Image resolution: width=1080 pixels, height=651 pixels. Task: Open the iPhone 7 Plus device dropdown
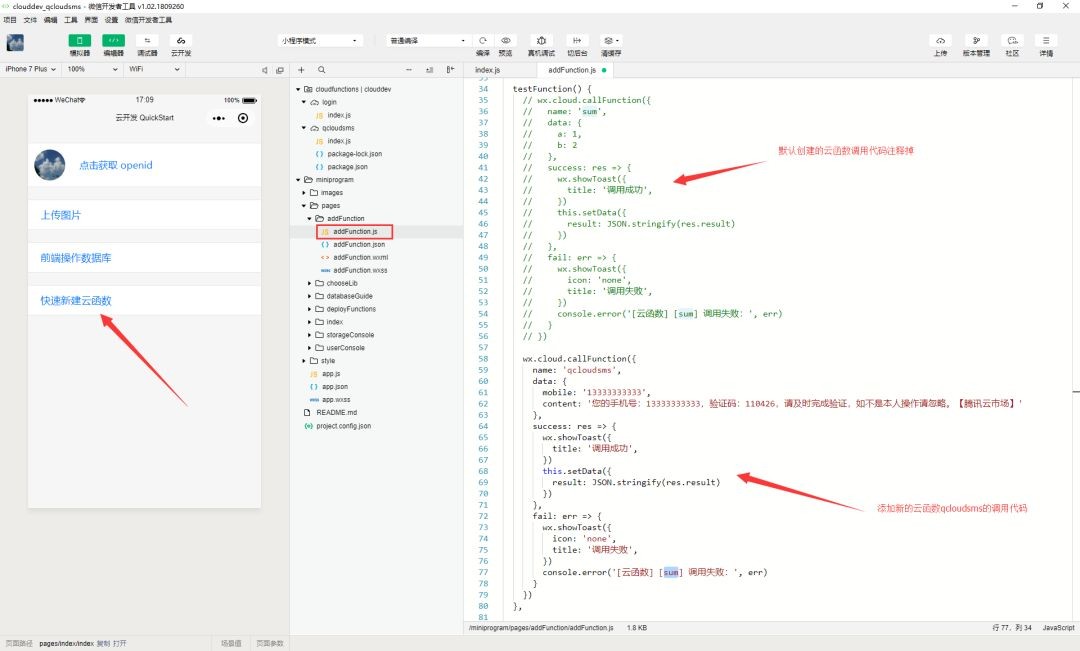[x=30, y=69]
